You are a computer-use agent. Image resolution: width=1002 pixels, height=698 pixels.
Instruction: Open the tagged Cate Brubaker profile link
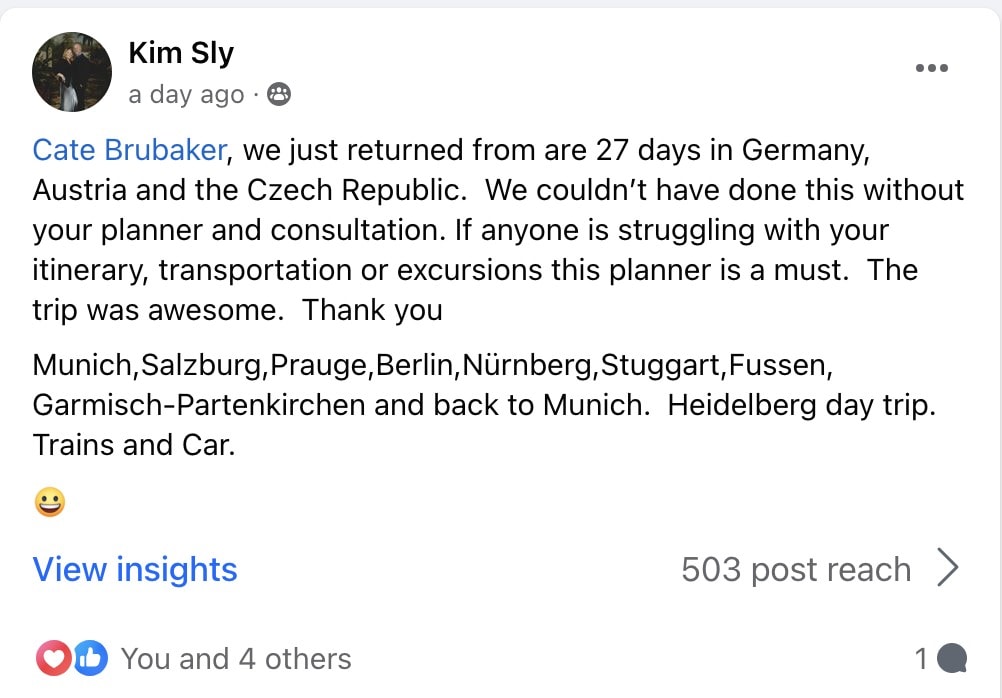coord(130,150)
